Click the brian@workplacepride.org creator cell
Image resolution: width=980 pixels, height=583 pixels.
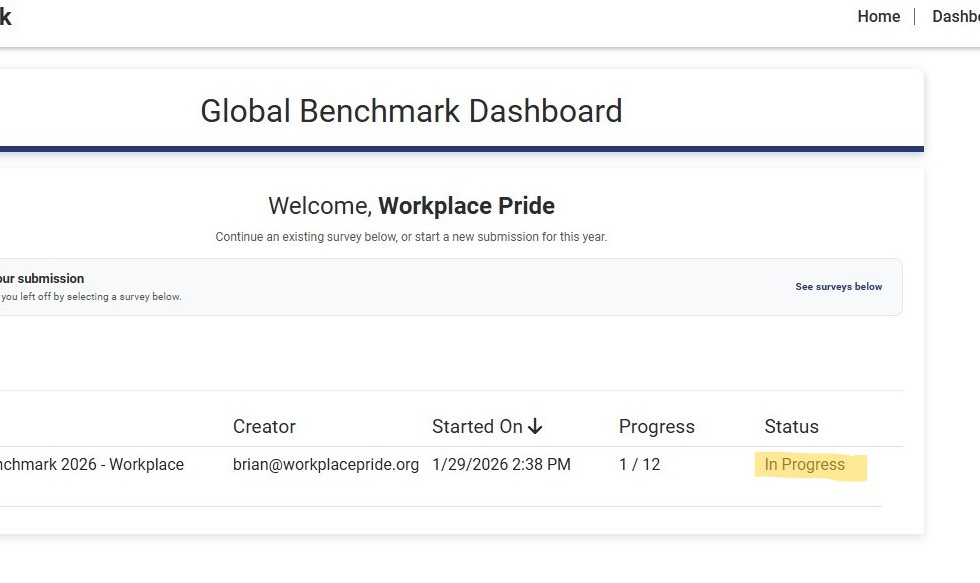pos(325,465)
